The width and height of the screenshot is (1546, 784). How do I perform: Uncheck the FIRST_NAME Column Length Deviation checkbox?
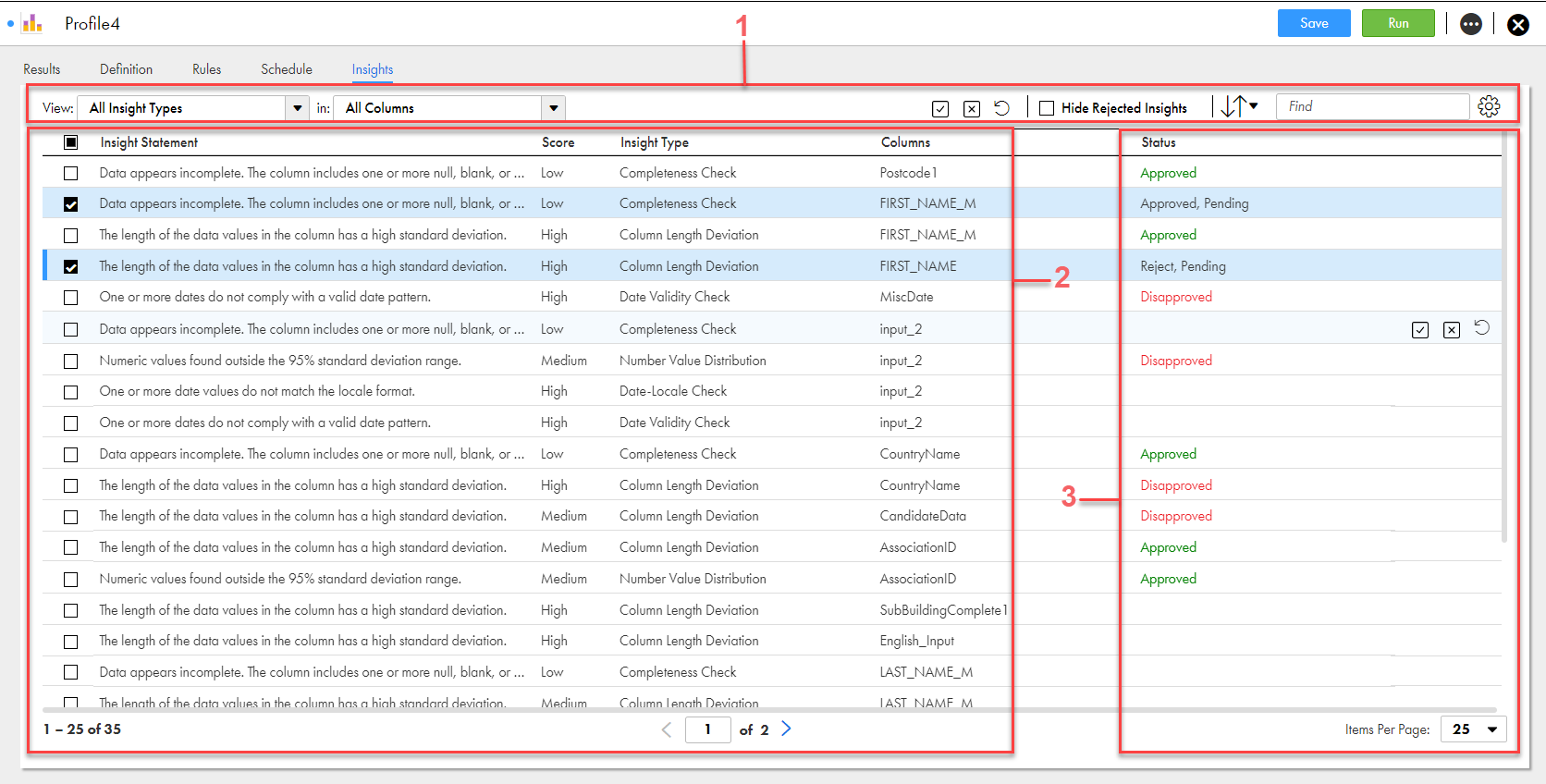click(x=71, y=267)
